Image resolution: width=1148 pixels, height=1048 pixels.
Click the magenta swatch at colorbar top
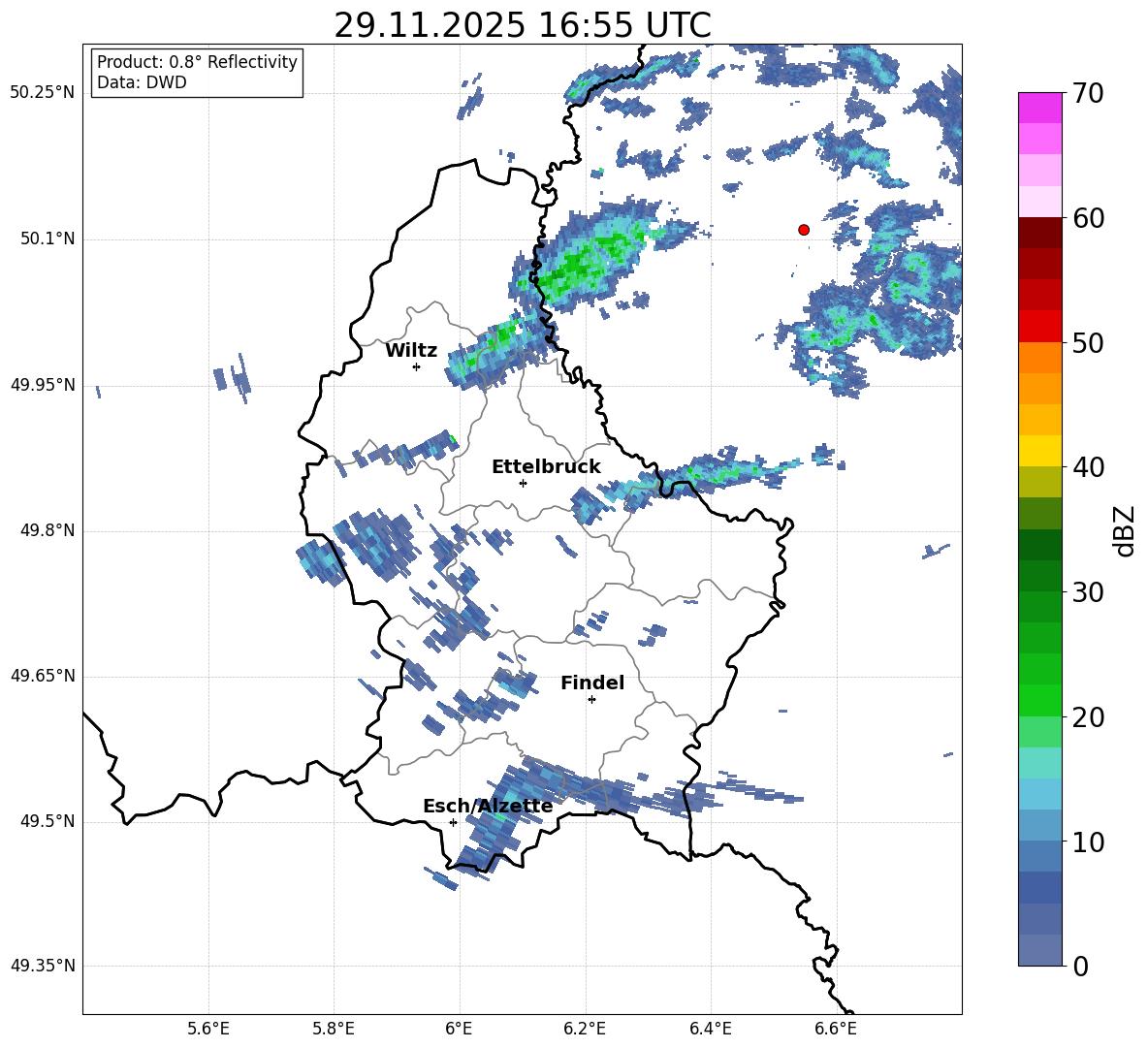[1039, 109]
